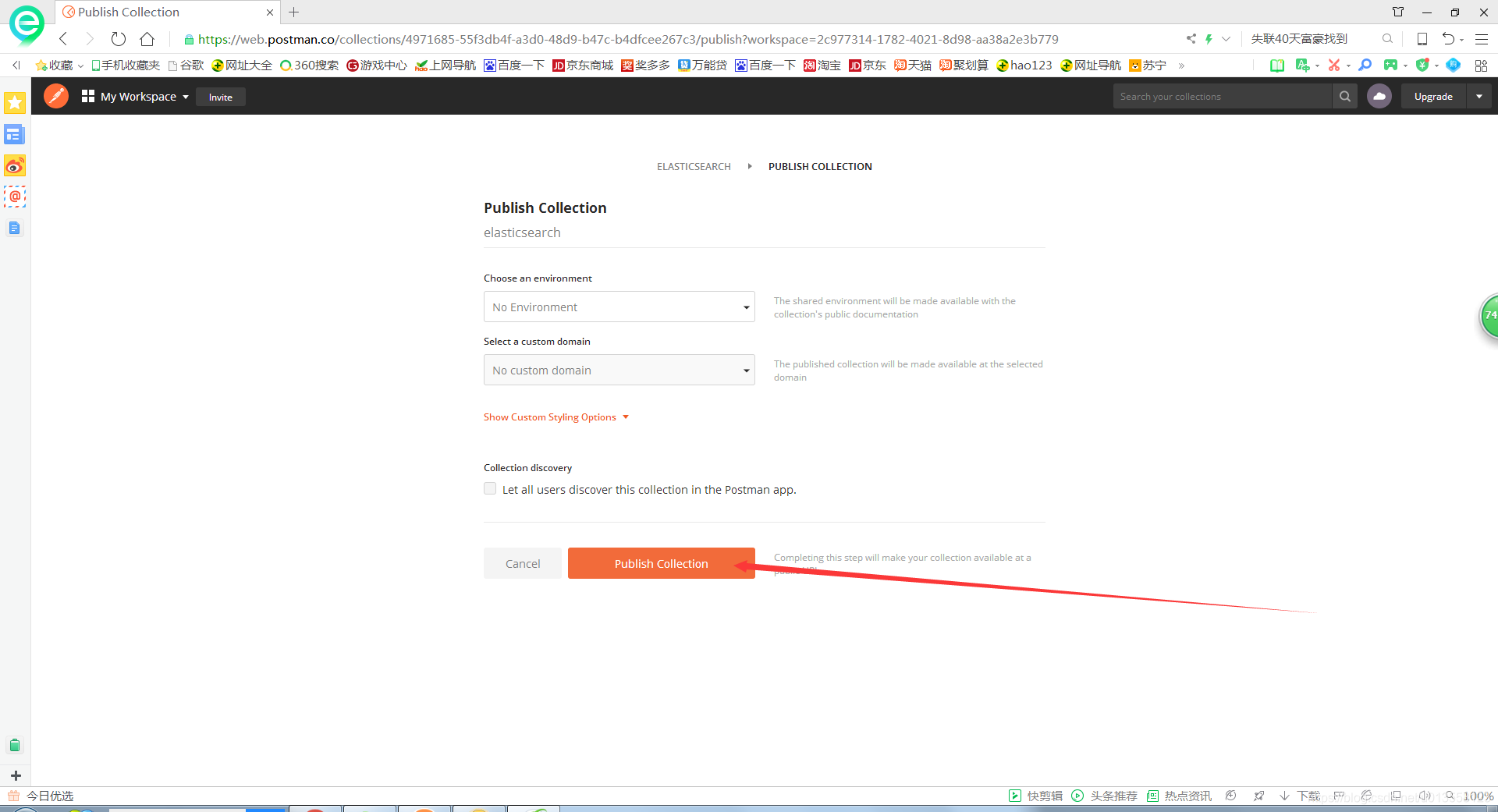Click the Invite button

pos(221,97)
